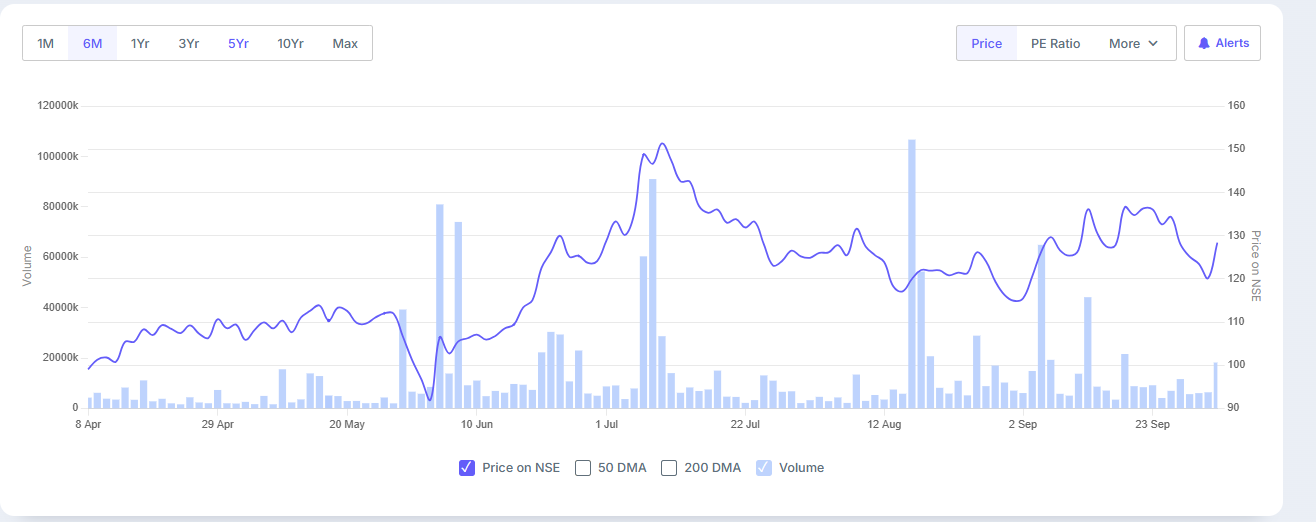Show the Max time range
Screen dimensions: 1316x522
[345, 43]
